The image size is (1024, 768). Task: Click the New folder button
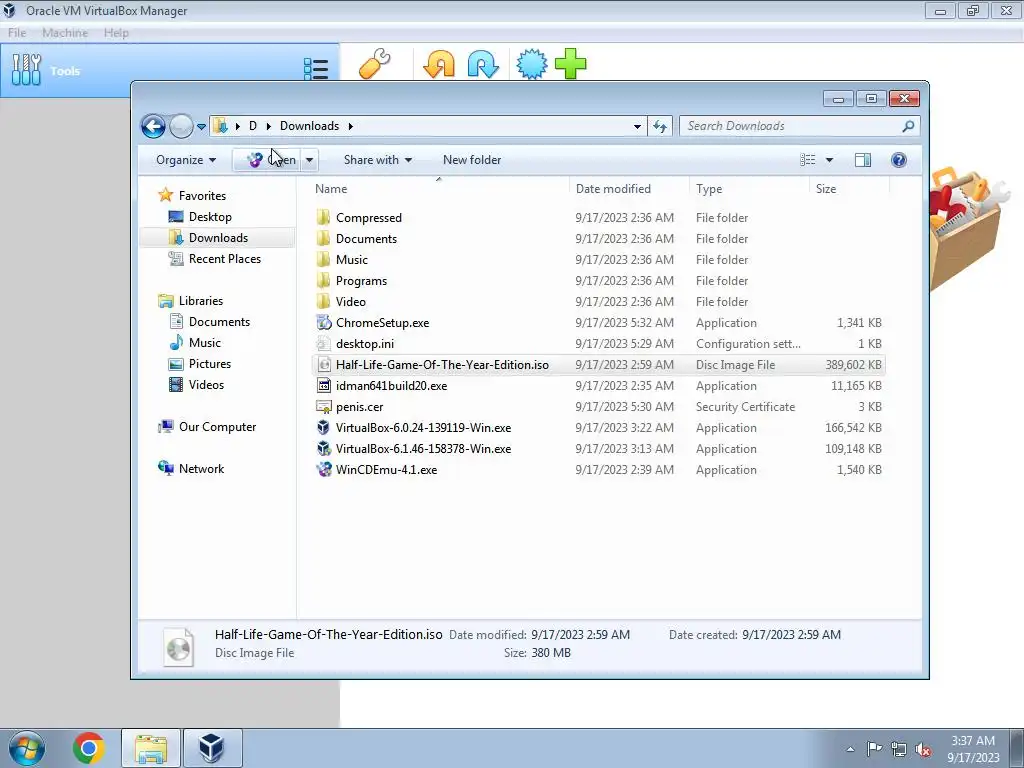[472, 160]
